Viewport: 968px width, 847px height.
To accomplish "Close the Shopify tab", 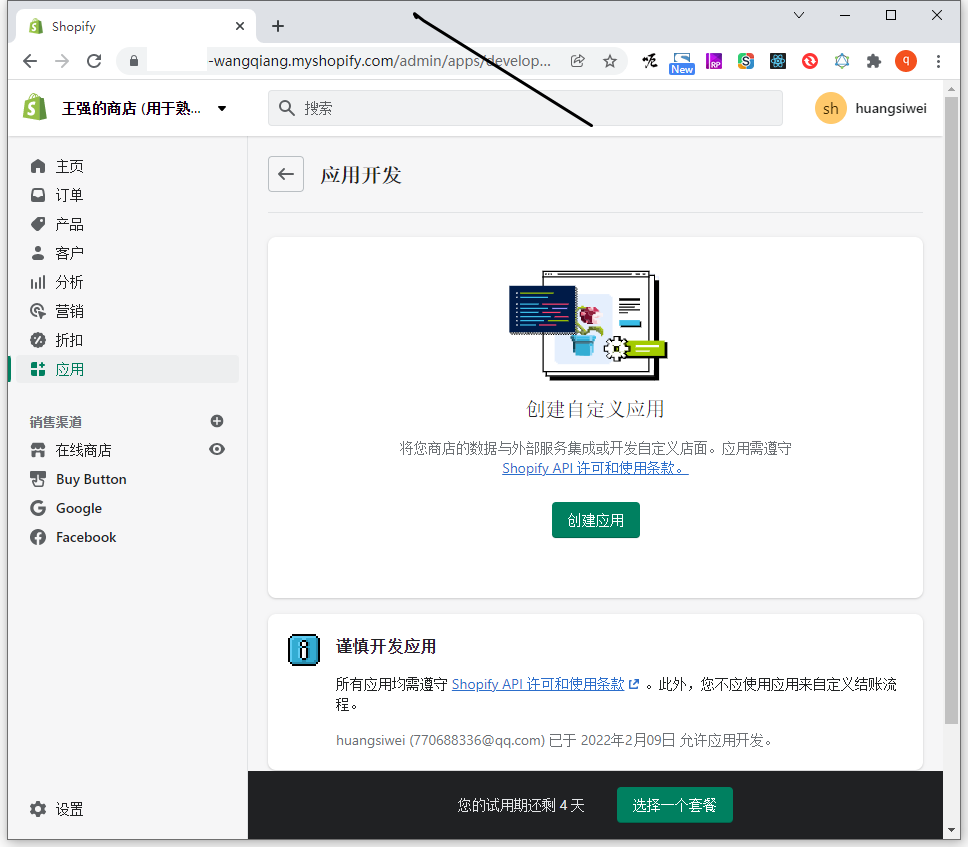I will [240, 26].
